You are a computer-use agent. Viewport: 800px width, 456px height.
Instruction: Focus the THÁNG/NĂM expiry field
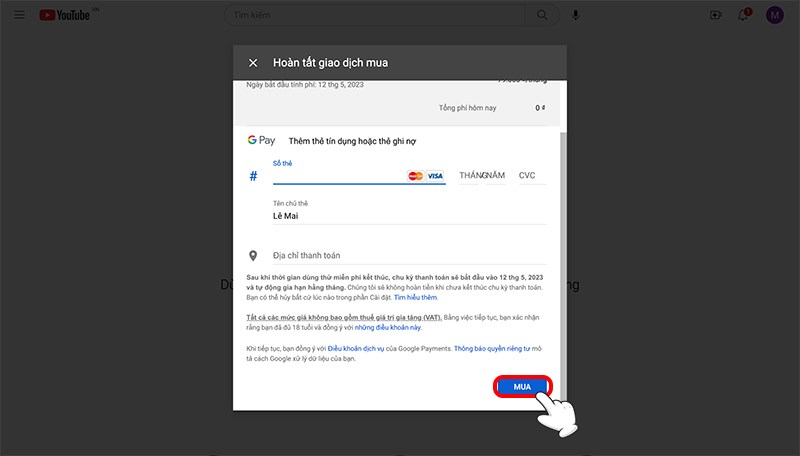click(x=482, y=175)
